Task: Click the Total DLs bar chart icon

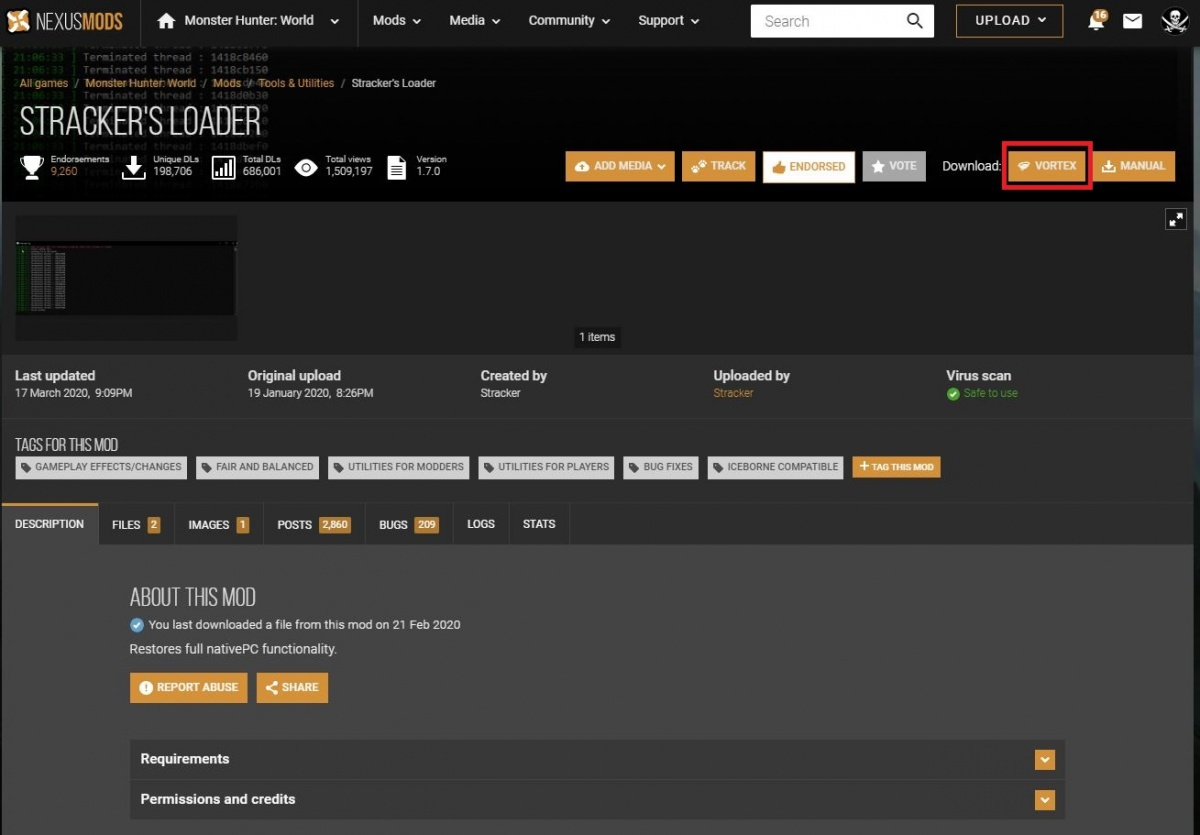Action: [224, 166]
